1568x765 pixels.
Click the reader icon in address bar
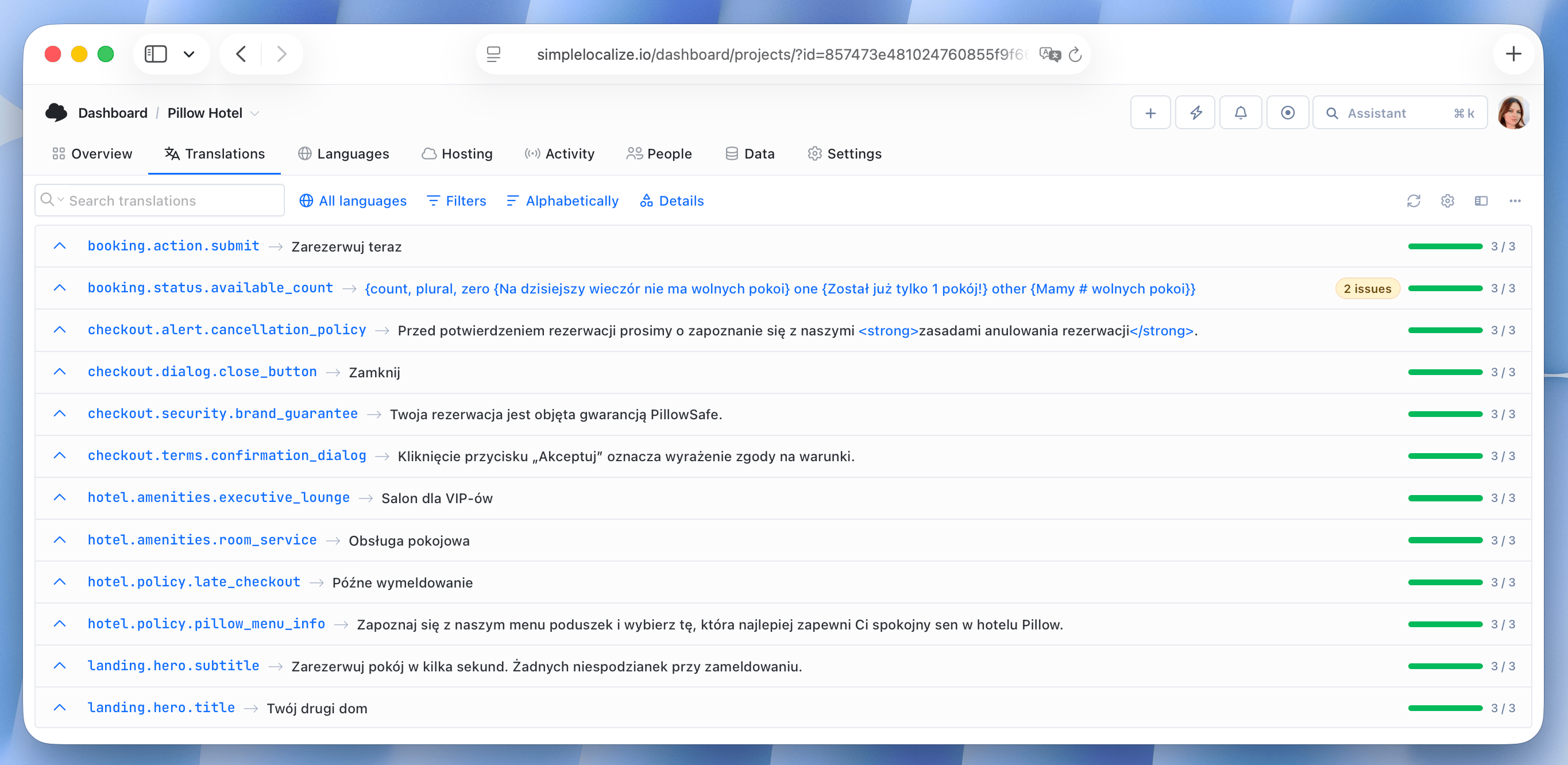click(493, 55)
